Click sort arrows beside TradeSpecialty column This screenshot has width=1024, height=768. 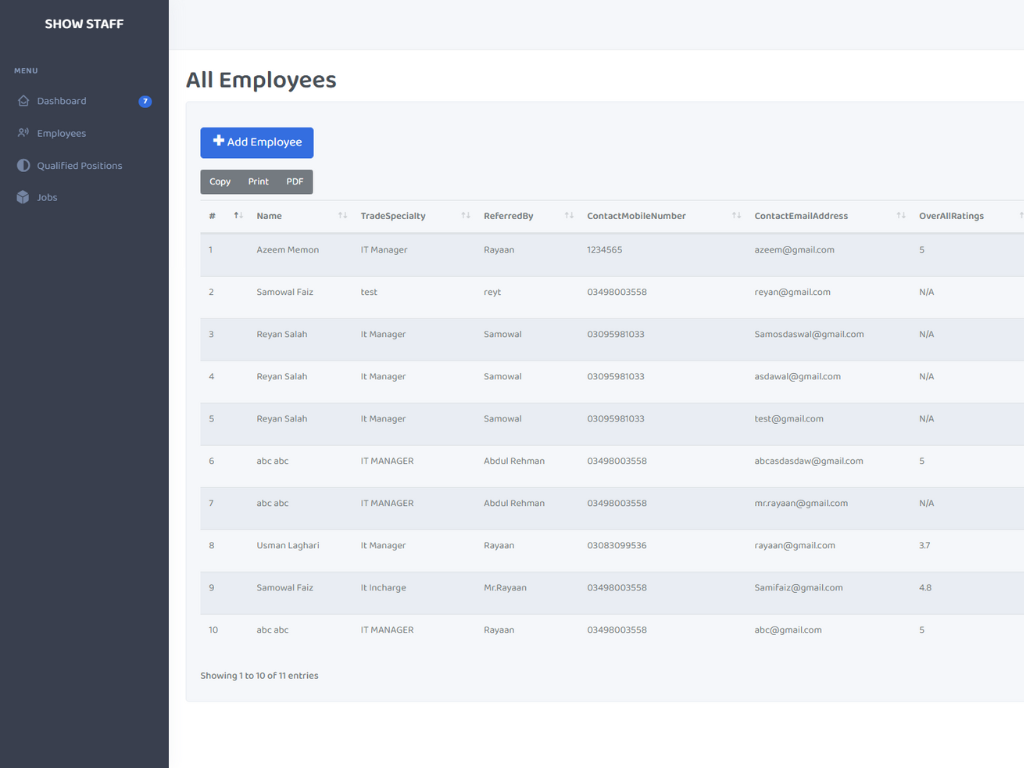coord(465,216)
